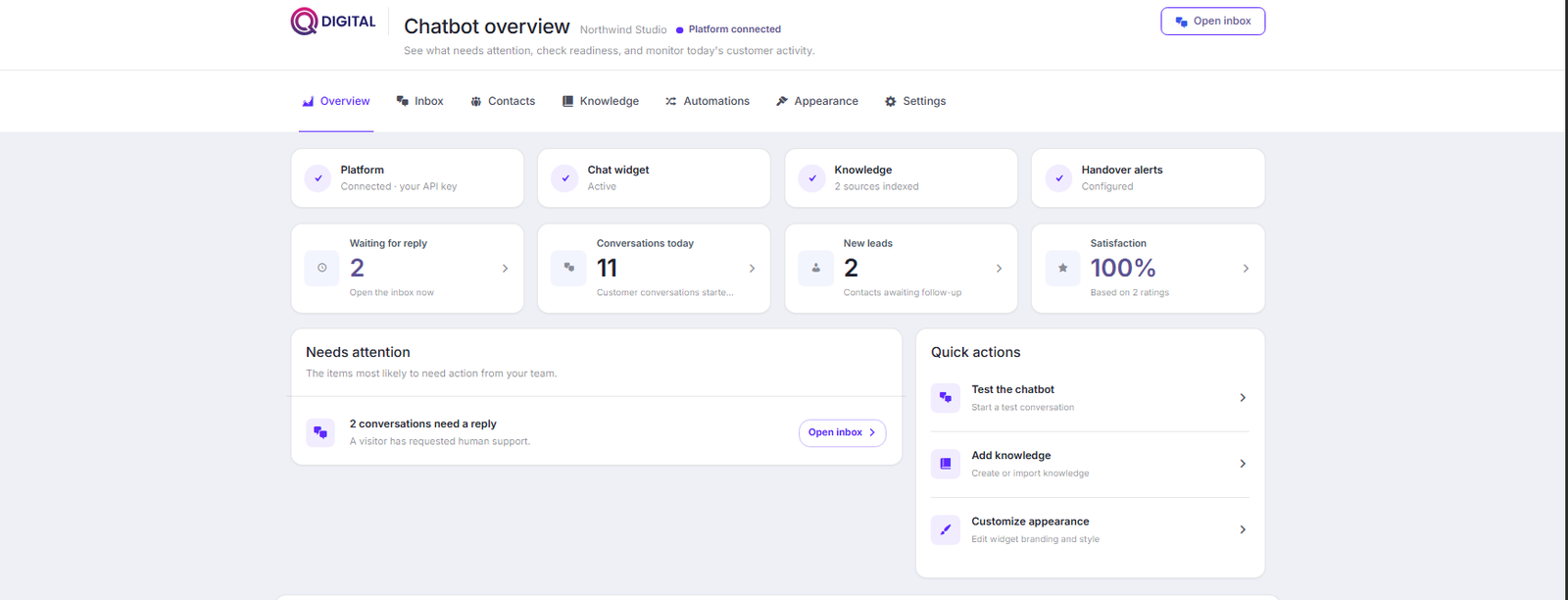Image resolution: width=1568 pixels, height=600 pixels.
Task: Switch to the Settings tab
Action: (x=915, y=101)
